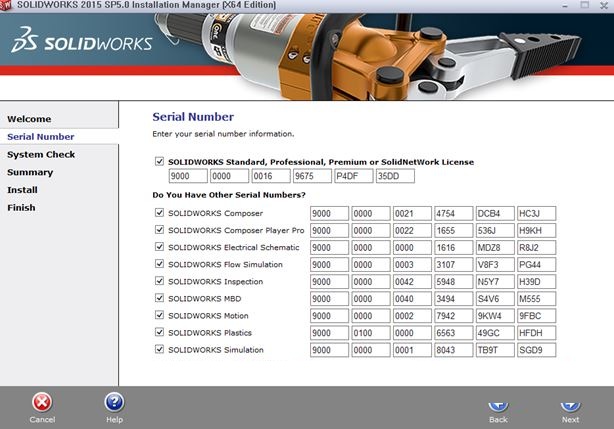Open Help via question mark icon
614x429 pixels.
tap(114, 402)
